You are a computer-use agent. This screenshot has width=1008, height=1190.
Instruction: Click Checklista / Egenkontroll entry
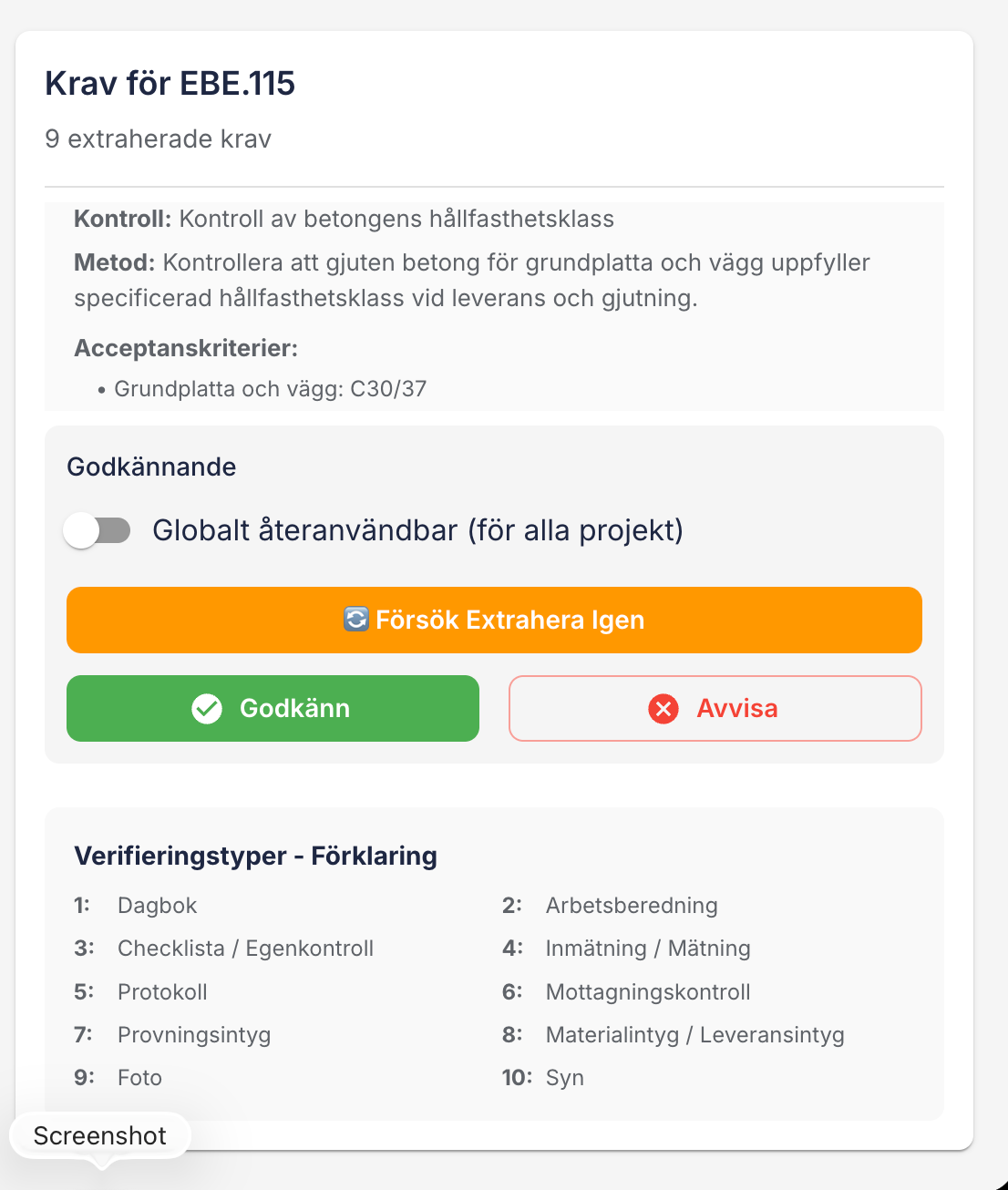pyautogui.click(x=246, y=949)
